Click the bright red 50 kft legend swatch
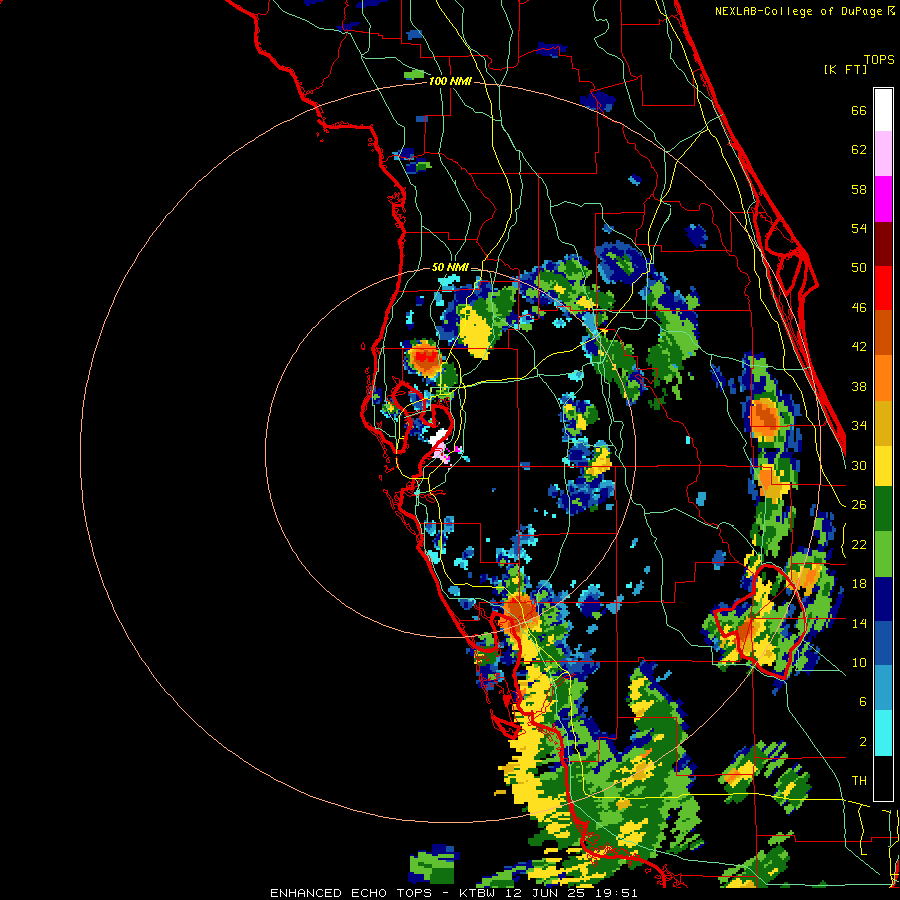The image size is (900, 900). [x=883, y=288]
